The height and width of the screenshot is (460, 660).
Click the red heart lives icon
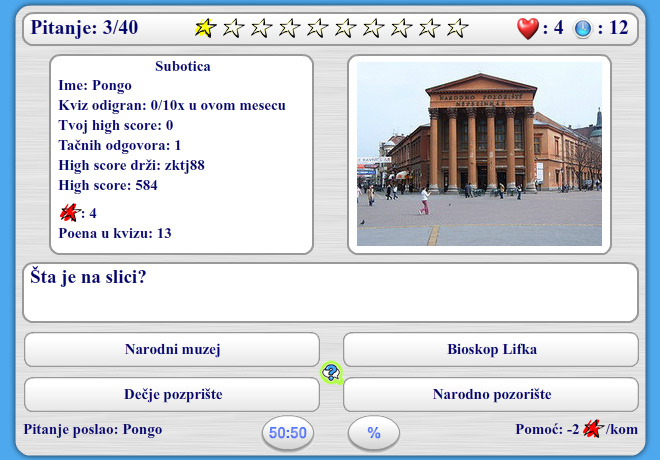[527, 28]
